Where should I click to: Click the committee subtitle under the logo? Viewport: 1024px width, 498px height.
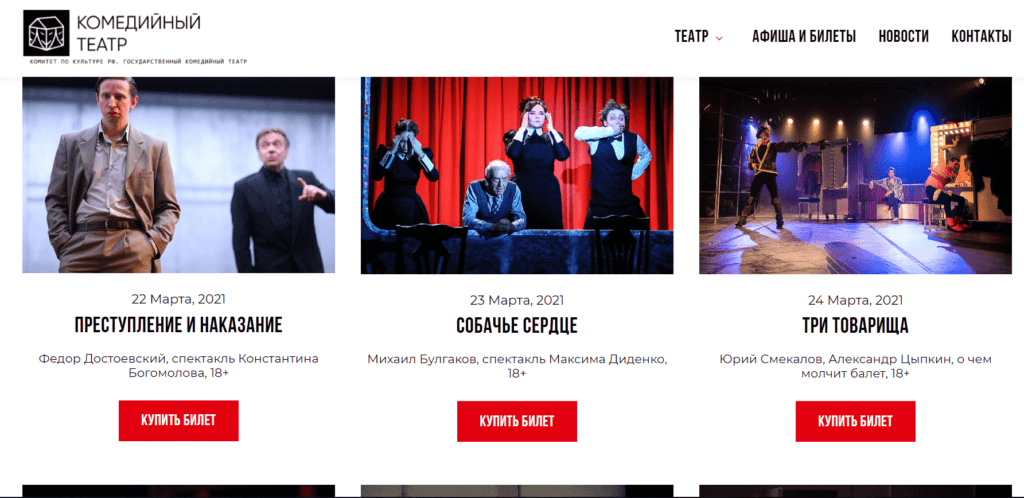click(x=138, y=61)
